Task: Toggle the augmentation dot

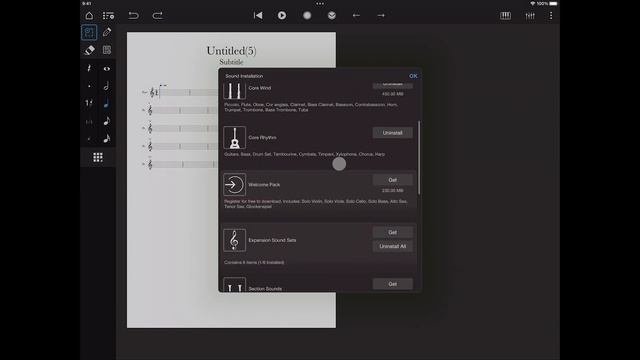Action: [x=89, y=86]
